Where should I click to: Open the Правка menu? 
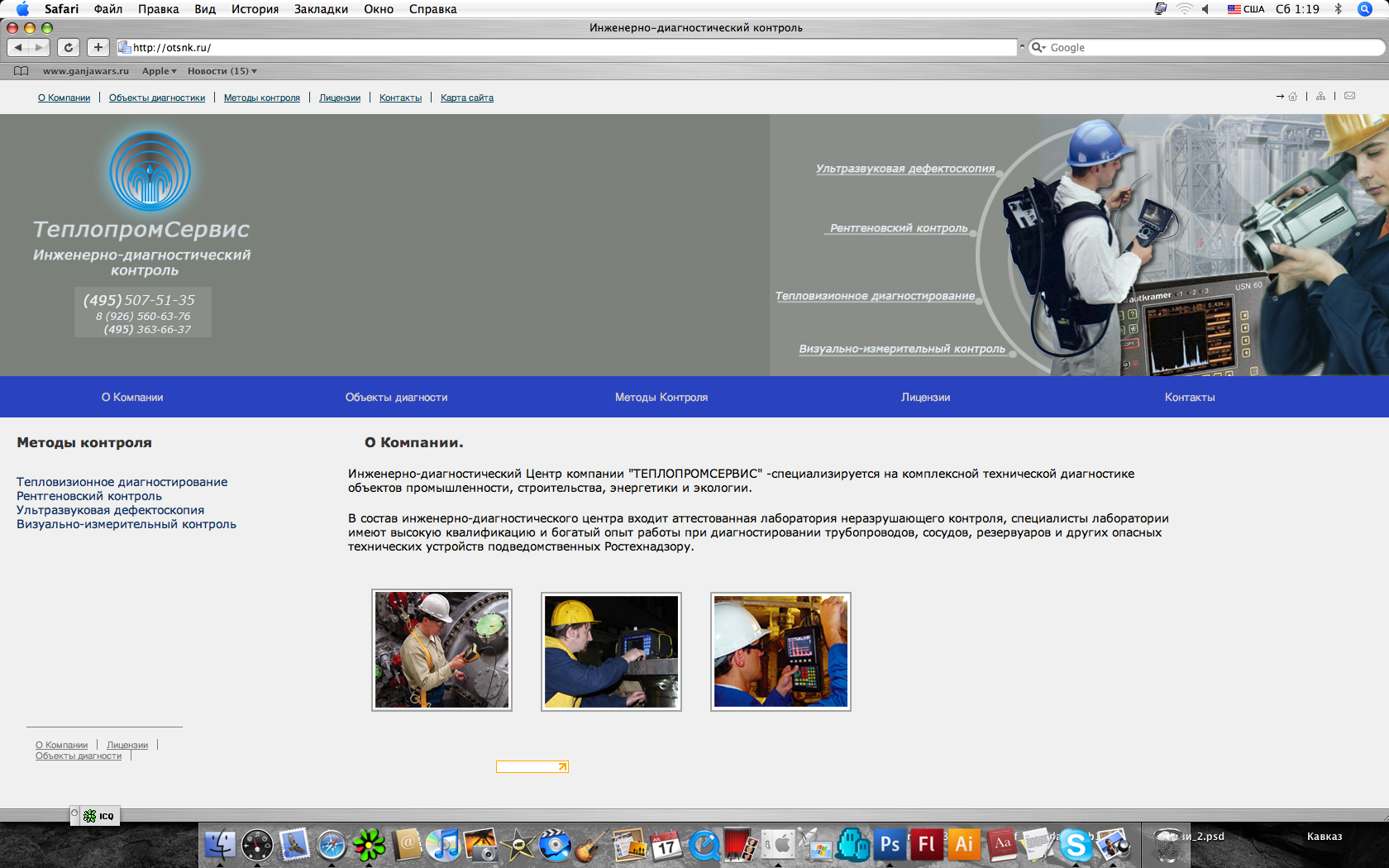(x=159, y=9)
